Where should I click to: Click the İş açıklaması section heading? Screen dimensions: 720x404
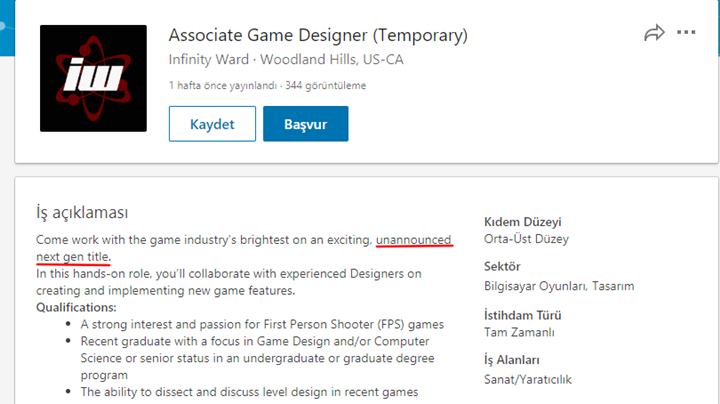tap(82, 213)
